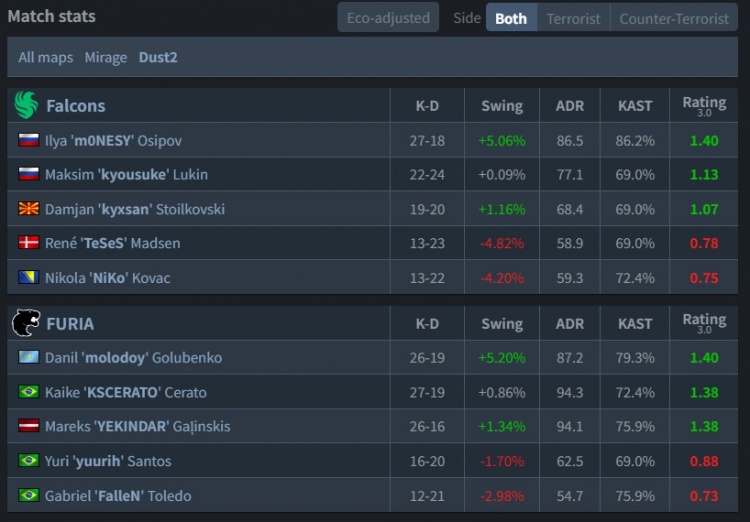Viewport: 750px width, 522px height.
Task: Switch side filter to Counter-Terrorist
Action: 674,18
